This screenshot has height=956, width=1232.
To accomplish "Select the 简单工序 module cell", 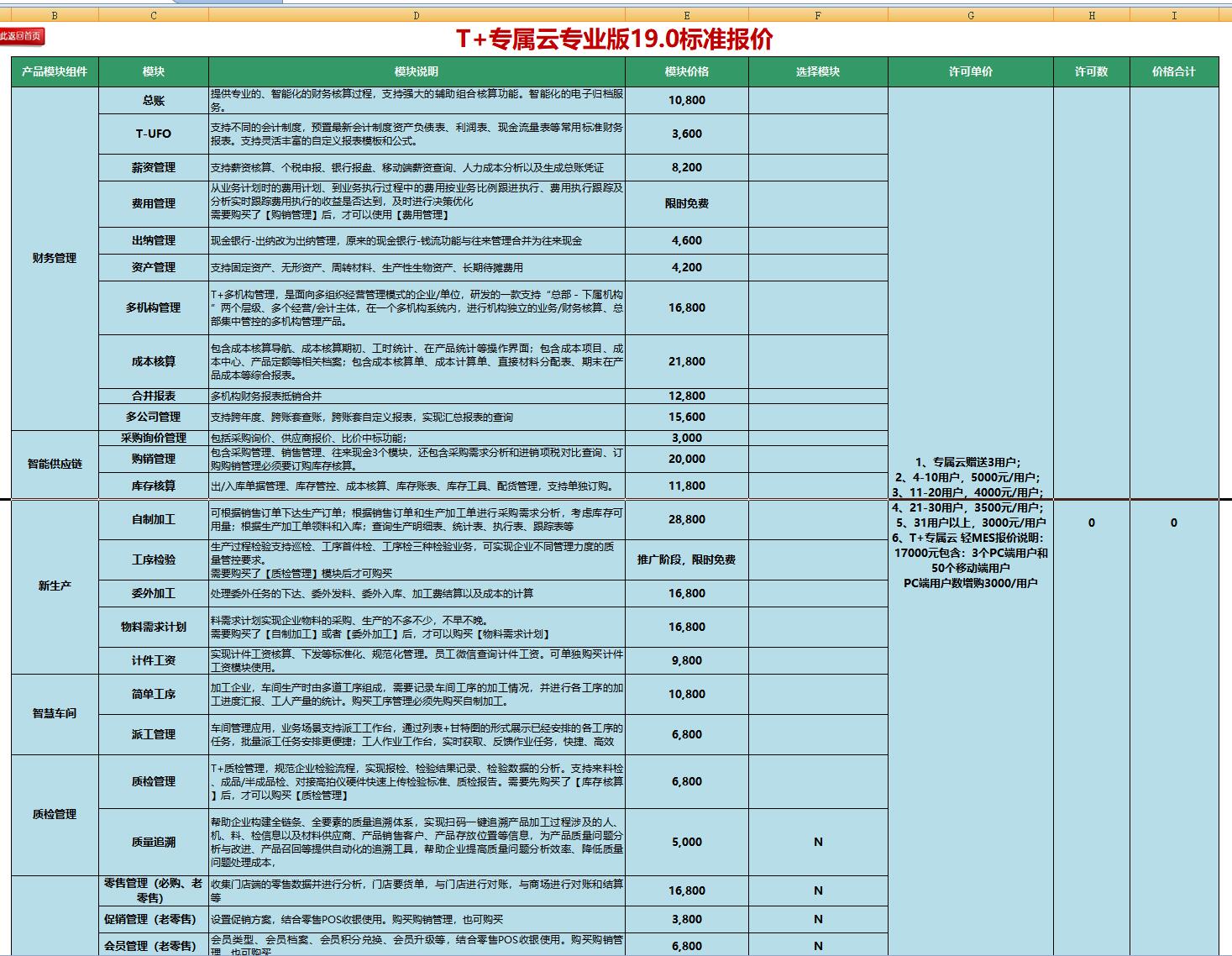I will click(x=153, y=694).
